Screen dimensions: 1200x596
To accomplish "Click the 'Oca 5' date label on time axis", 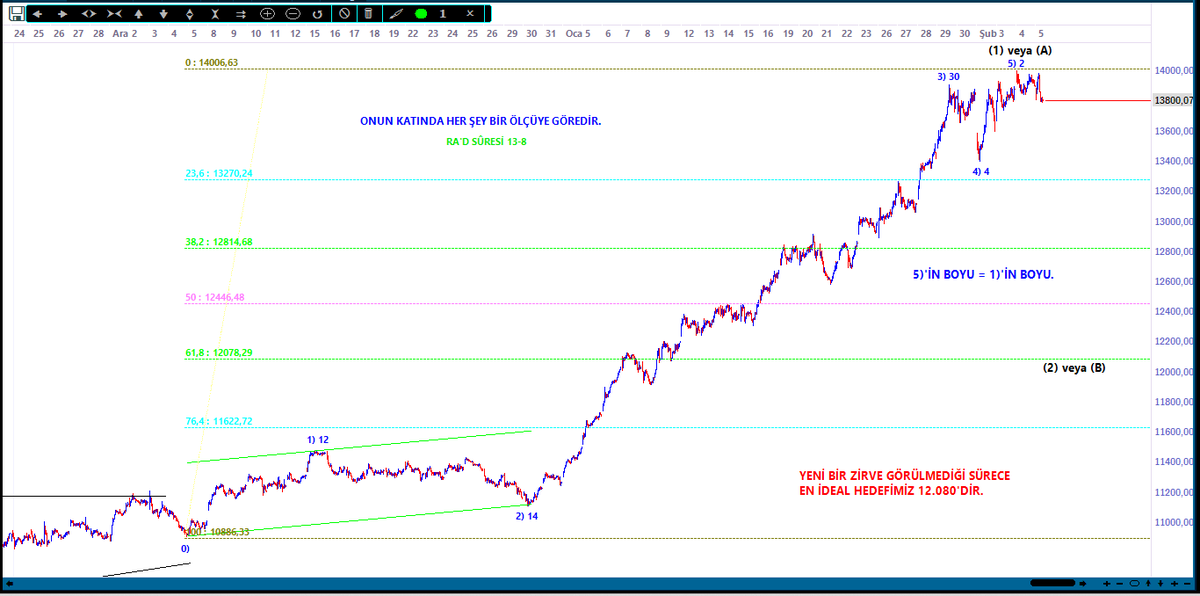I will coord(578,33).
